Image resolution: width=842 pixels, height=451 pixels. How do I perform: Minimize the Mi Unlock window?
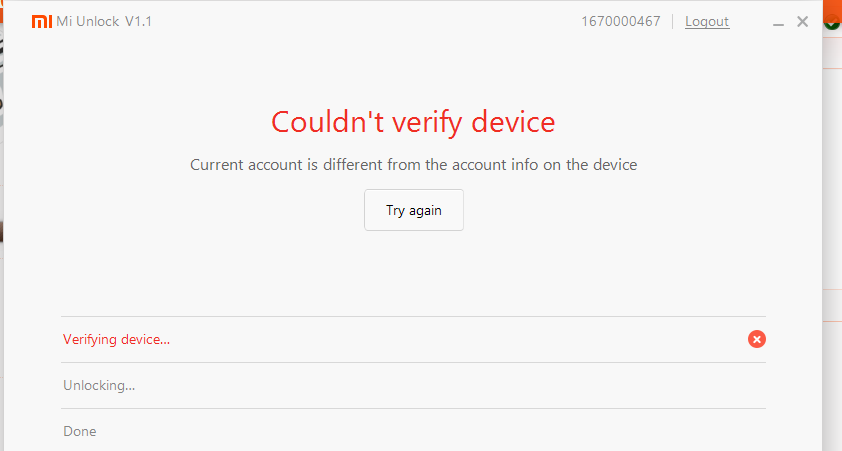click(778, 22)
